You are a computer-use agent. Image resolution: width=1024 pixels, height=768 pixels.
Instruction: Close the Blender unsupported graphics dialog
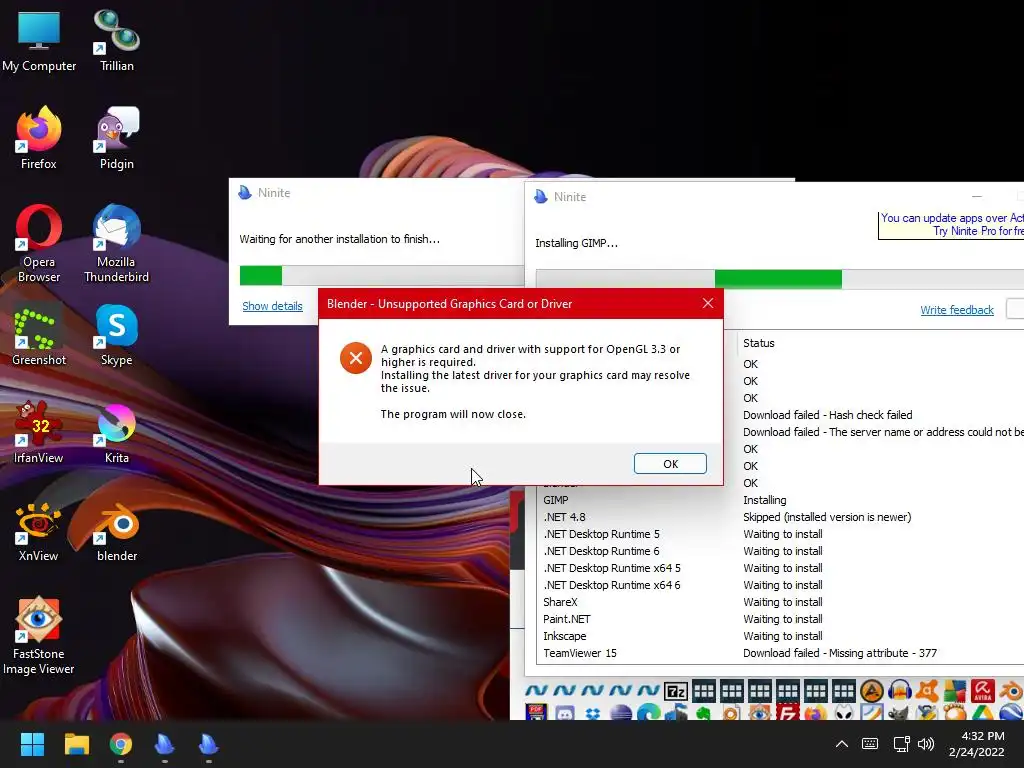[708, 303]
